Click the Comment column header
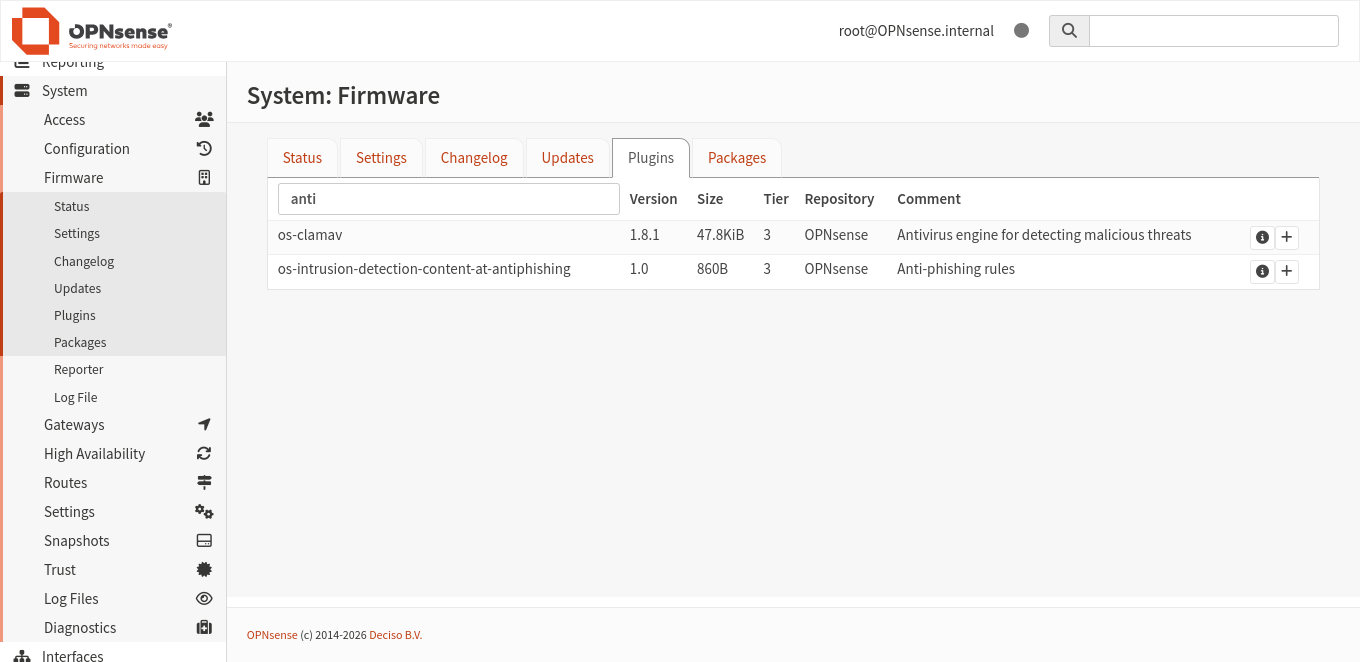The height and width of the screenshot is (662, 1360). [x=929, y=199]
